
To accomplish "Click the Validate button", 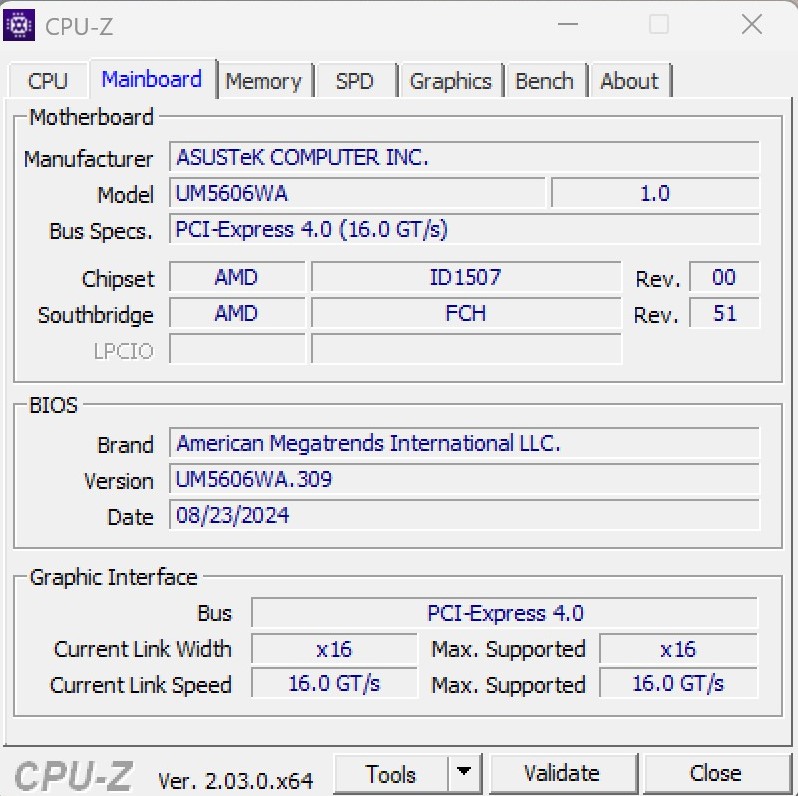I will pos(562,774).
